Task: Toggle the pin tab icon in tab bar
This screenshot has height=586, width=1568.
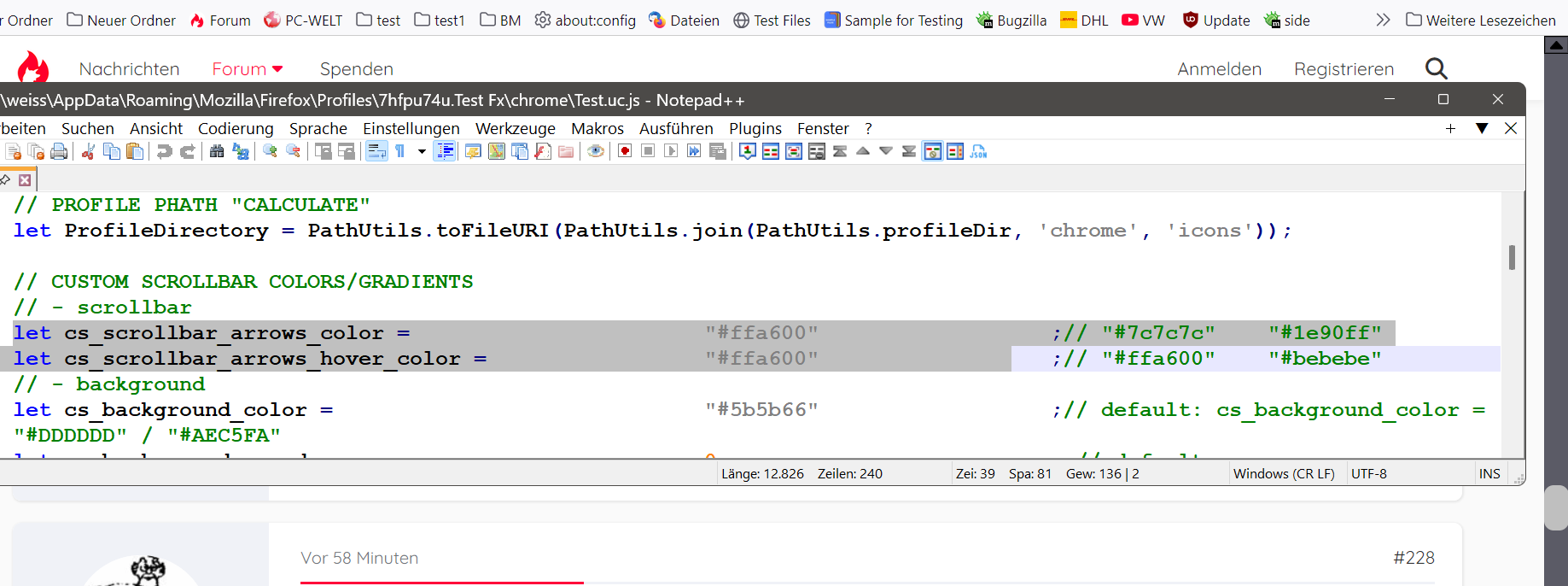Action: [x=5, y=179]
